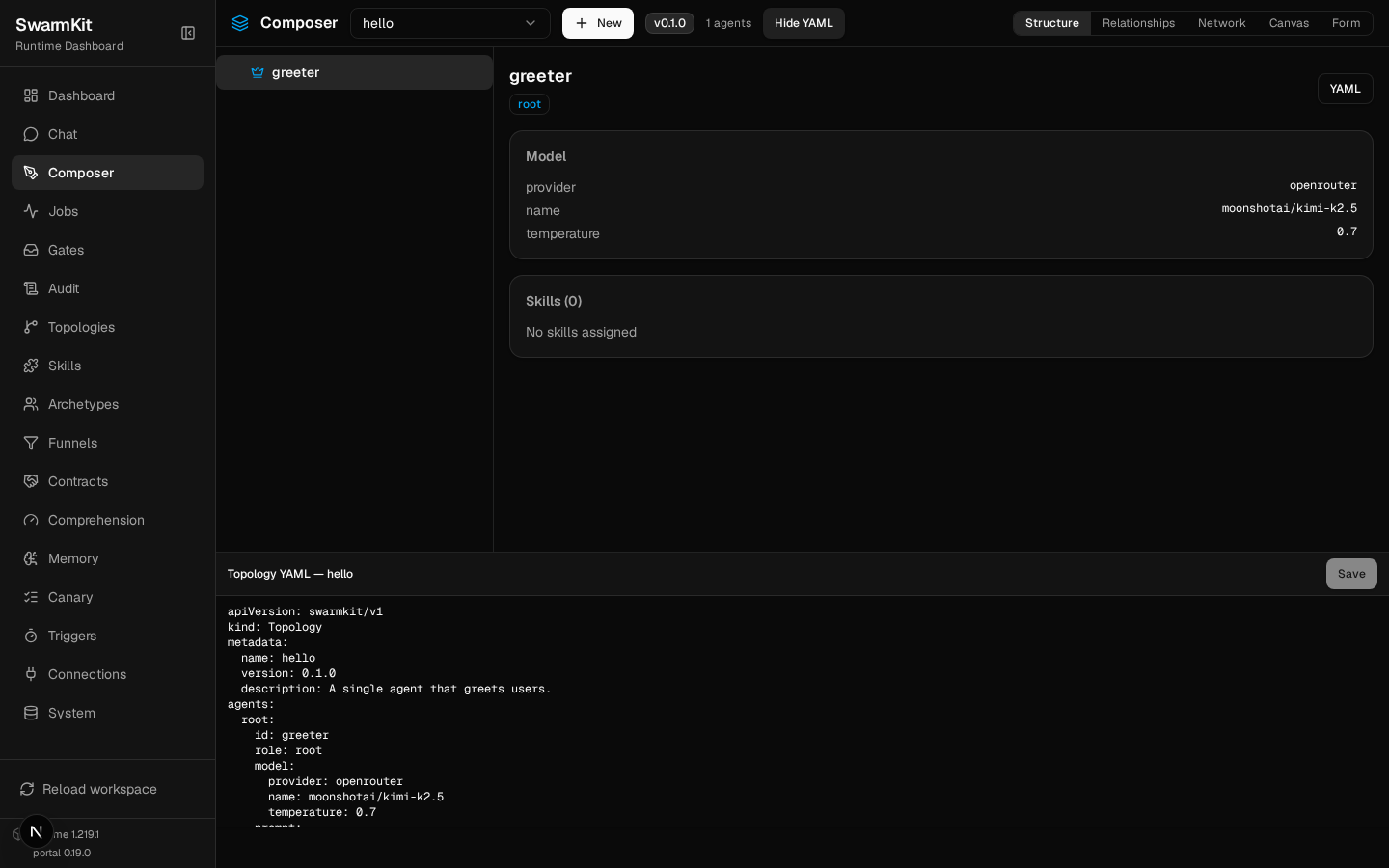Open the Contracts section
This screenshot has height=868, width=1389.
[x=107, y=481]
